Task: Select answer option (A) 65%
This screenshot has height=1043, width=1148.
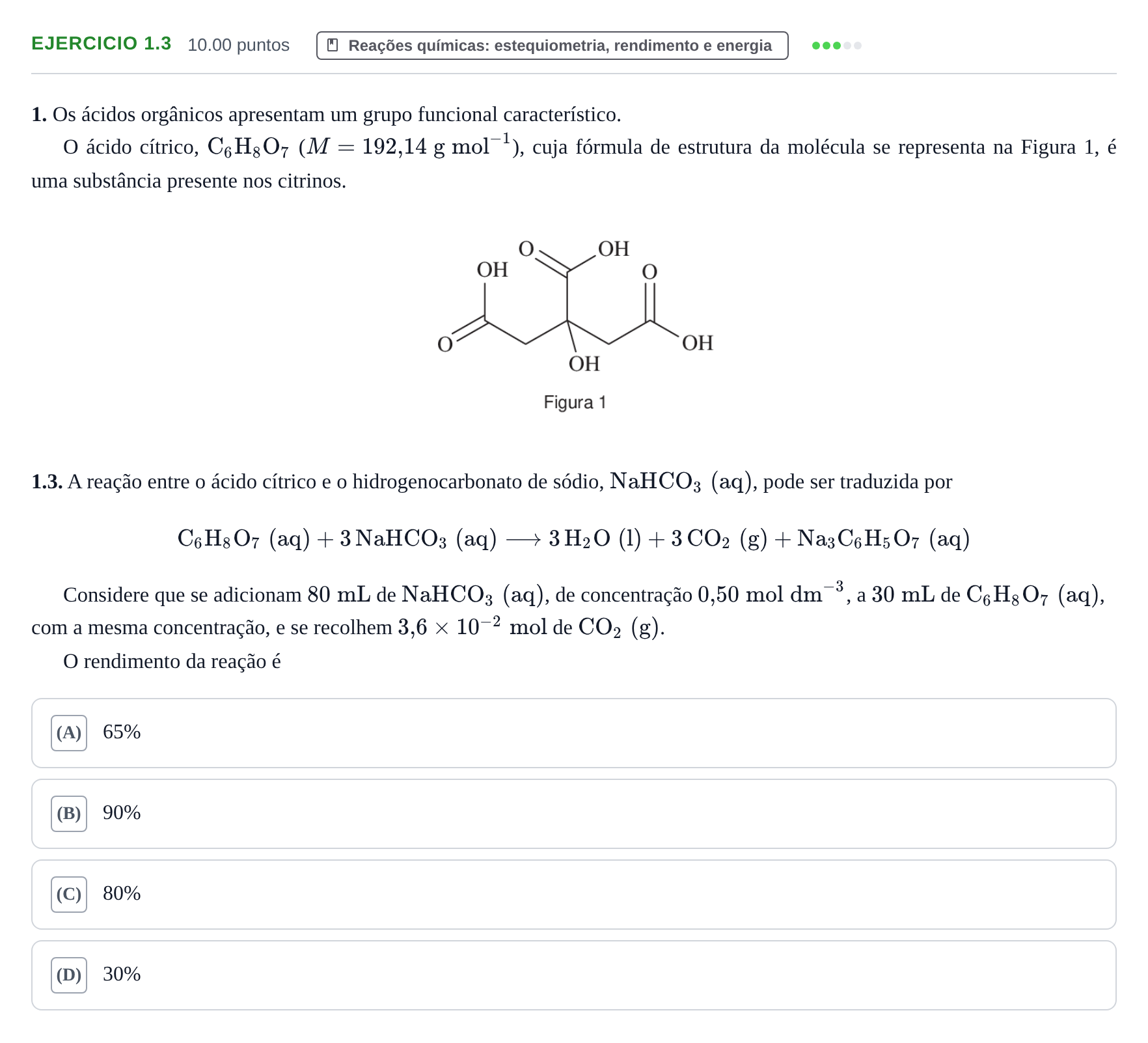Action: [x=573, y=733]
